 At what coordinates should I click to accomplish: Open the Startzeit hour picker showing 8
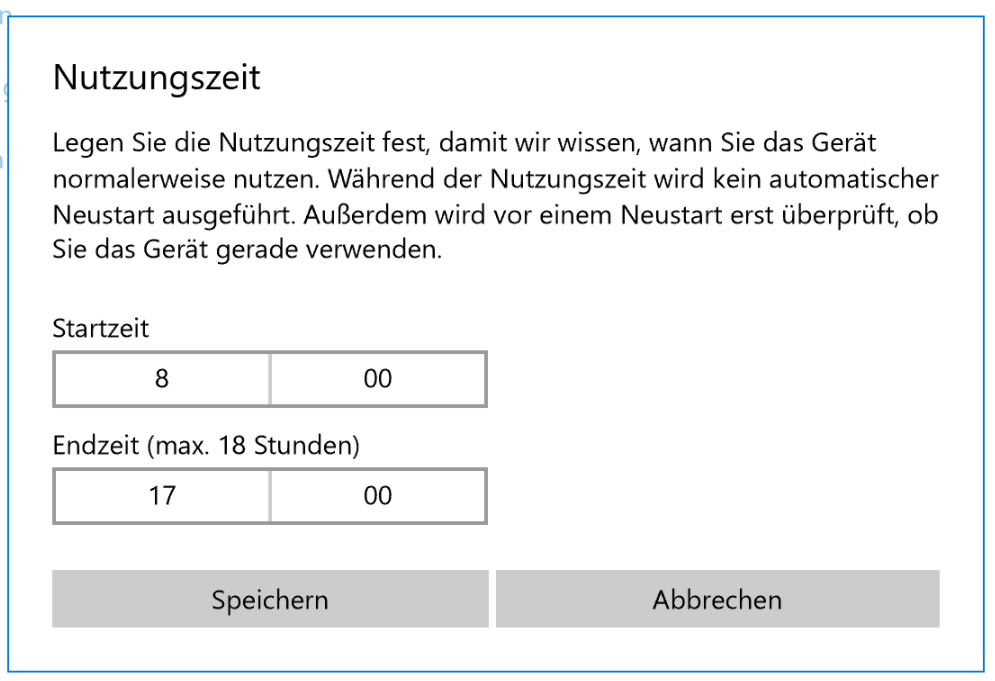coord(161,379)
